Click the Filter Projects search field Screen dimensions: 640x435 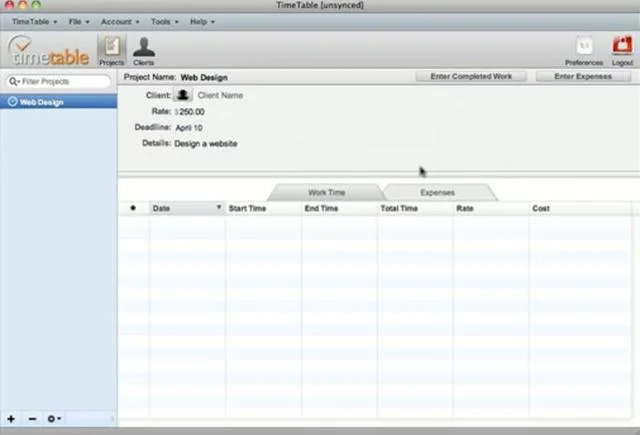point(59,82)
